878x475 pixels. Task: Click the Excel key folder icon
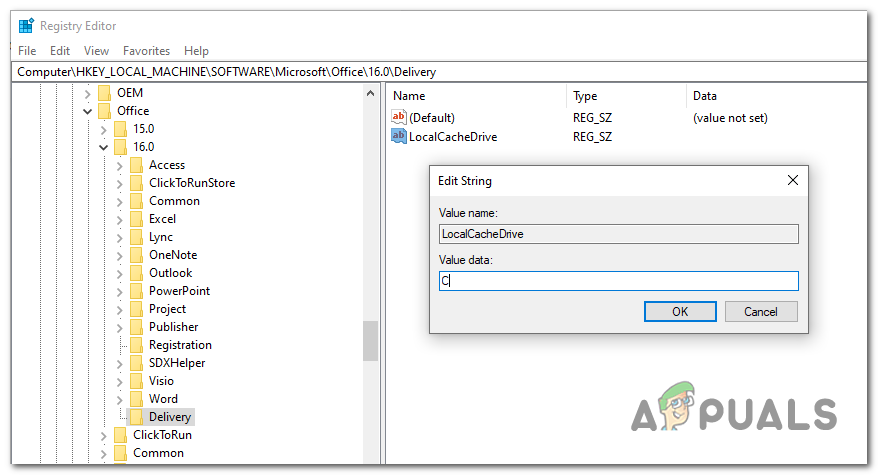coord(136,219)
